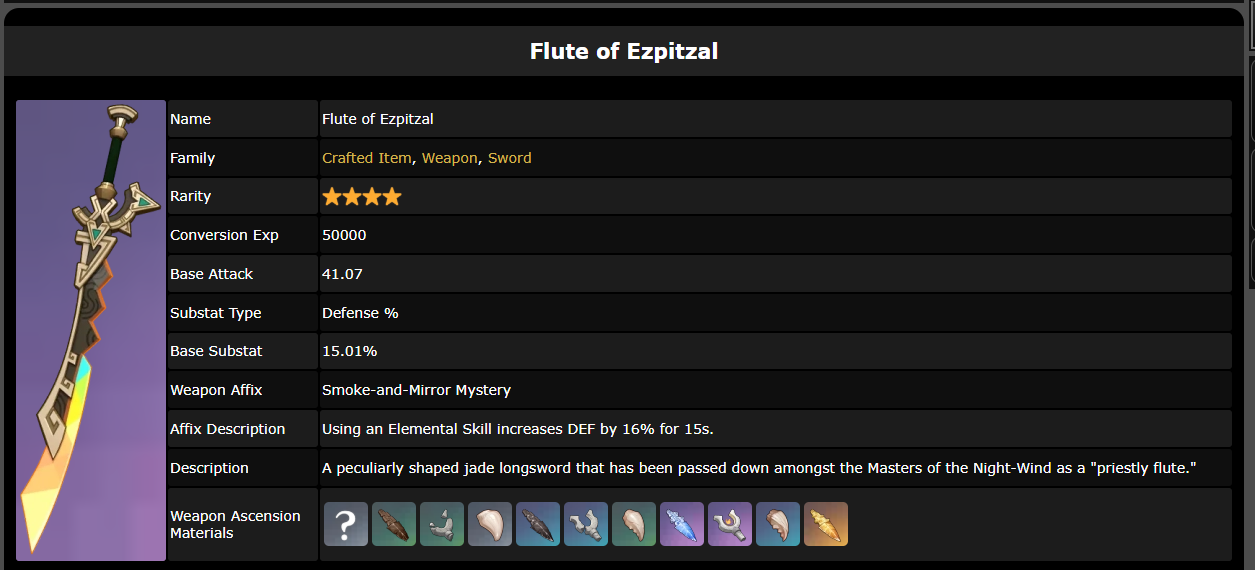
Task: Click the gray forked whistle on blue background
Action: [x=586, y=524]
